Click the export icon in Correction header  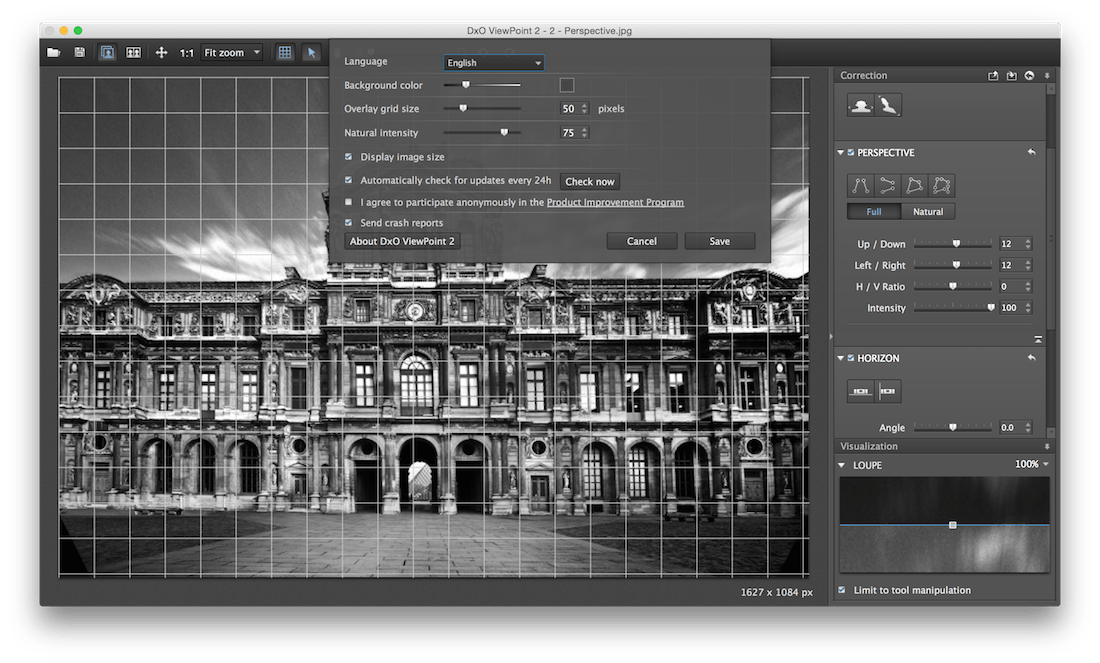(993, 76)
